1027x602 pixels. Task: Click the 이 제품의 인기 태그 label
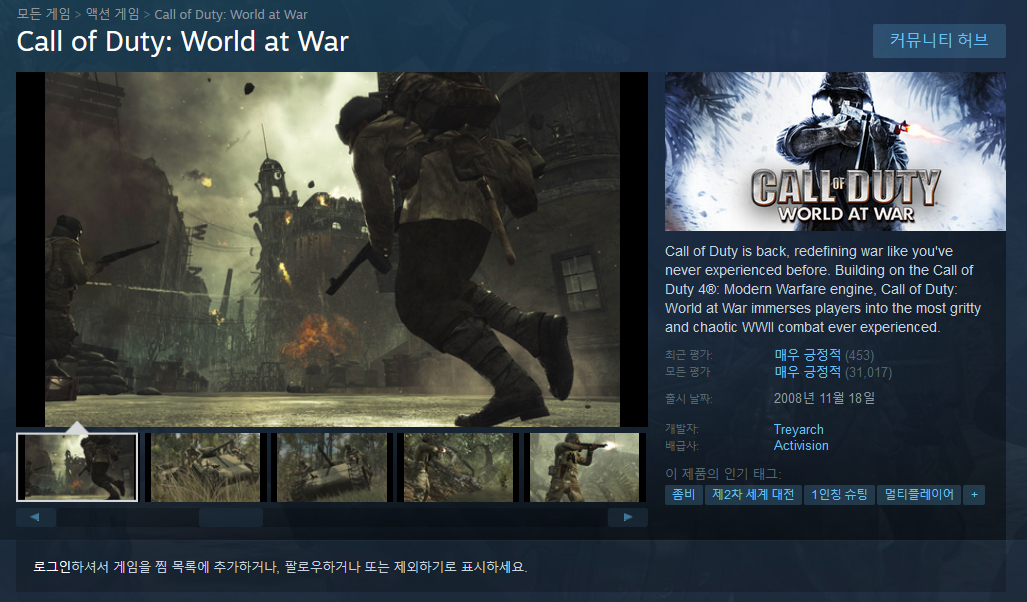pyautogui.click(x=723, y=474)
